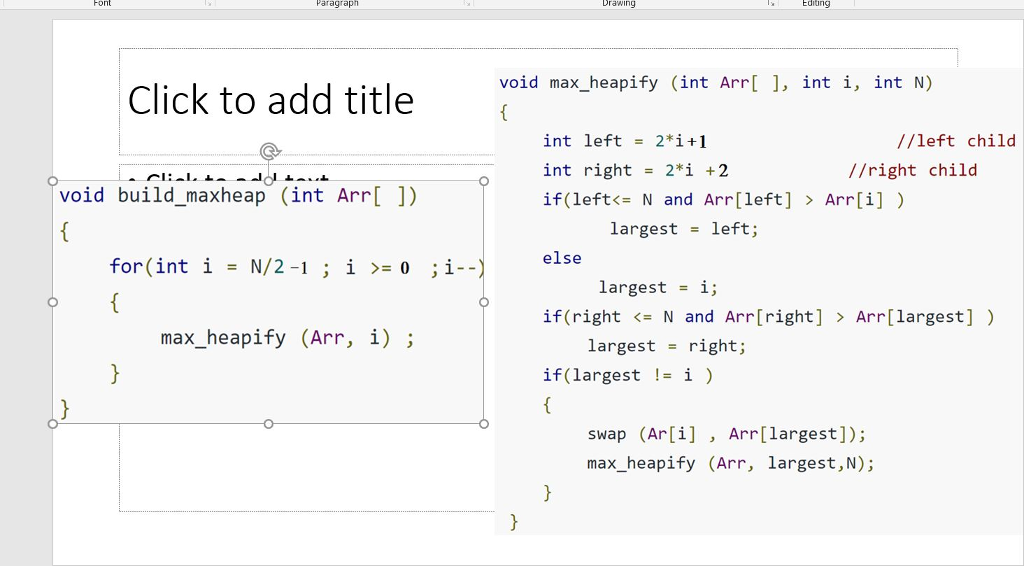Click the 'if(left<= N and Arr[left] > Arr[i] )' line
1024x566 pixels.
click(724, 200)
